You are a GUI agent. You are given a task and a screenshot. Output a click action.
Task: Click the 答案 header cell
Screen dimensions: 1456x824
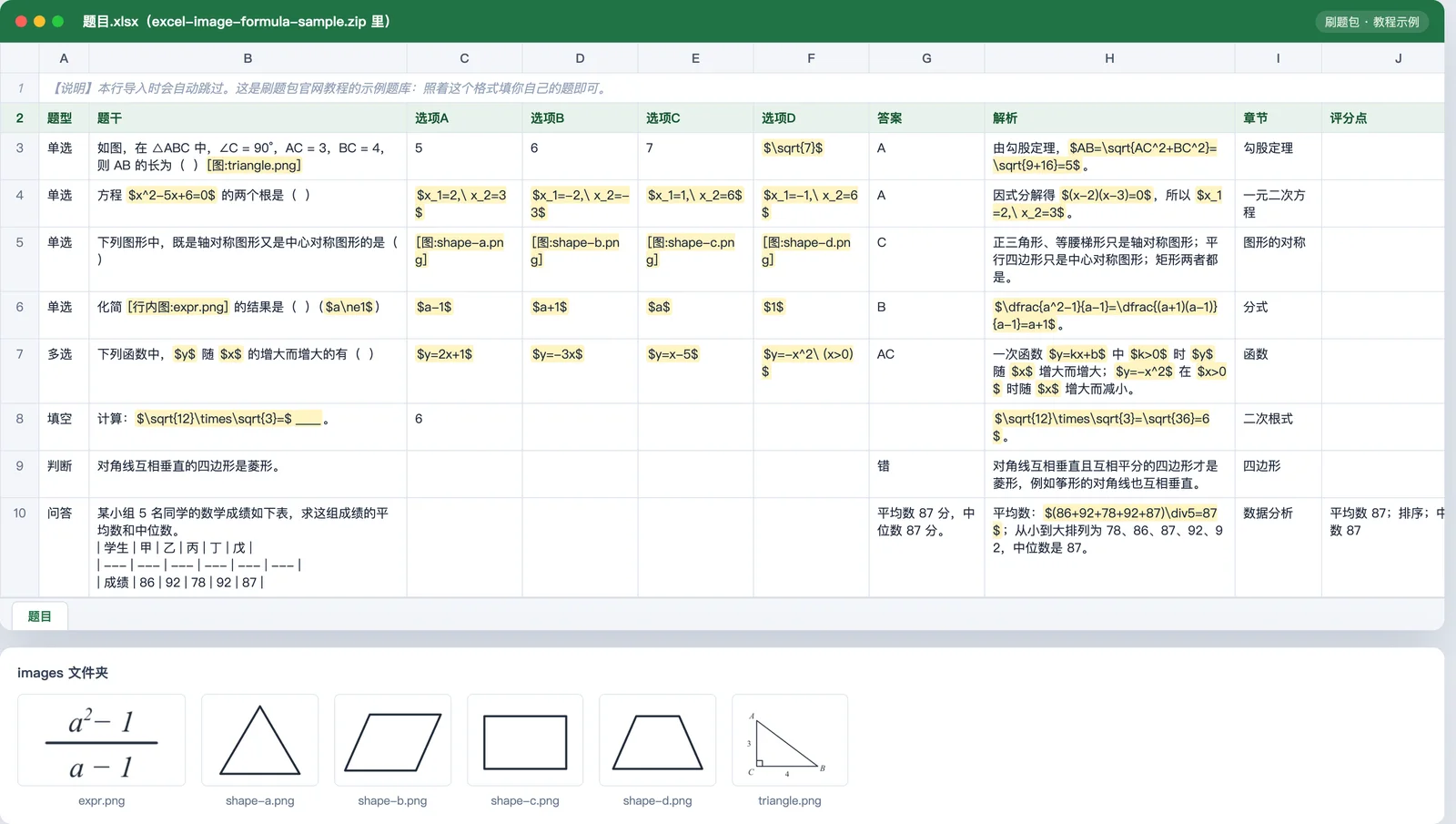coord(926,118)
